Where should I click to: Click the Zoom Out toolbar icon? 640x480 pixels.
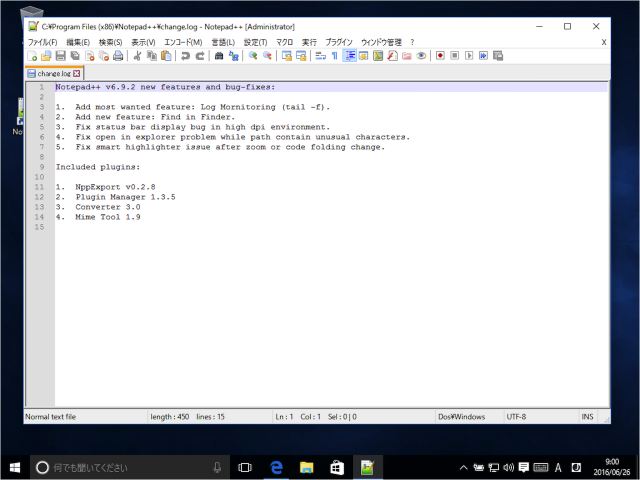267,56
